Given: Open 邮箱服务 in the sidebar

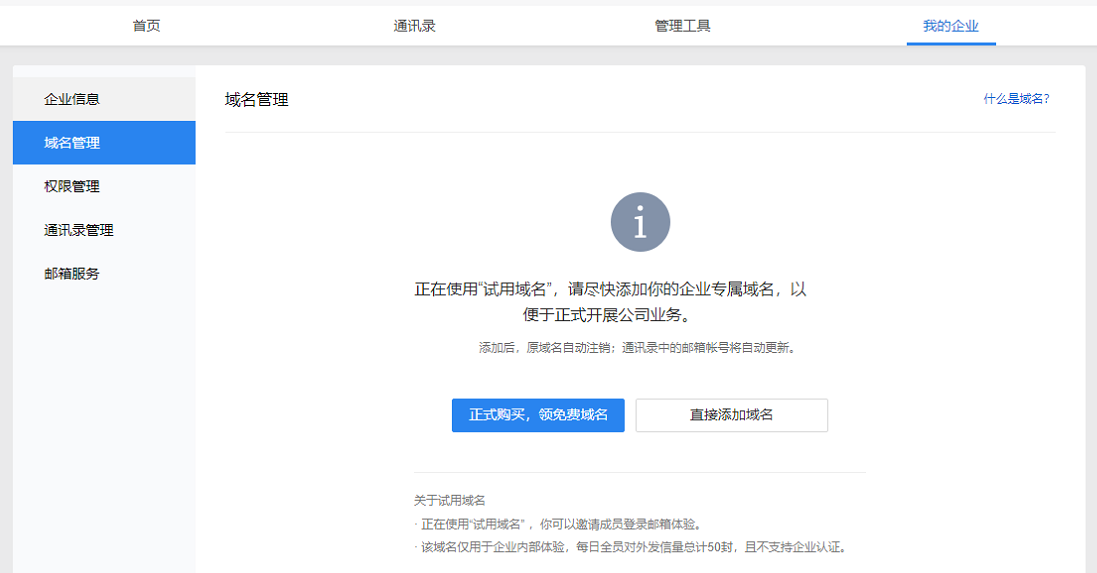Looking at the screenshot, I should click(x=72, y=274).
